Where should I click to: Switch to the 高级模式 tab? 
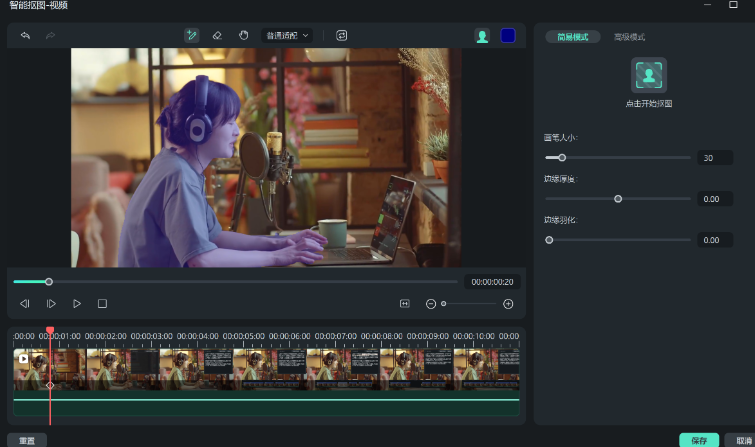pyautogui.click(x=629, y=37)
